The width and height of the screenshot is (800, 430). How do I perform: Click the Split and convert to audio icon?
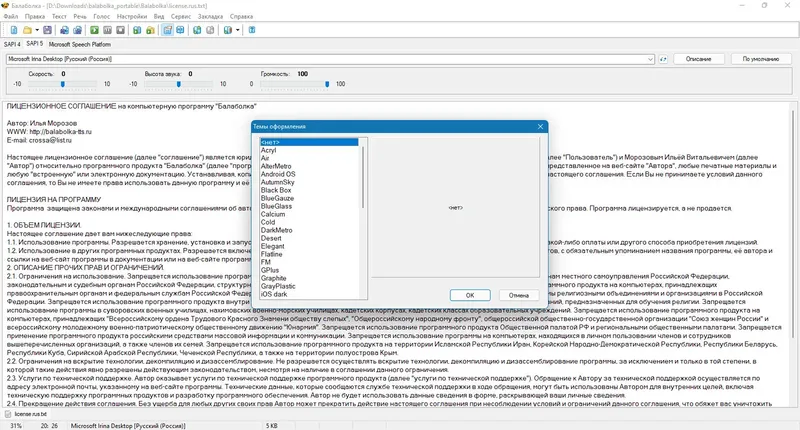(x=78, y=30)
